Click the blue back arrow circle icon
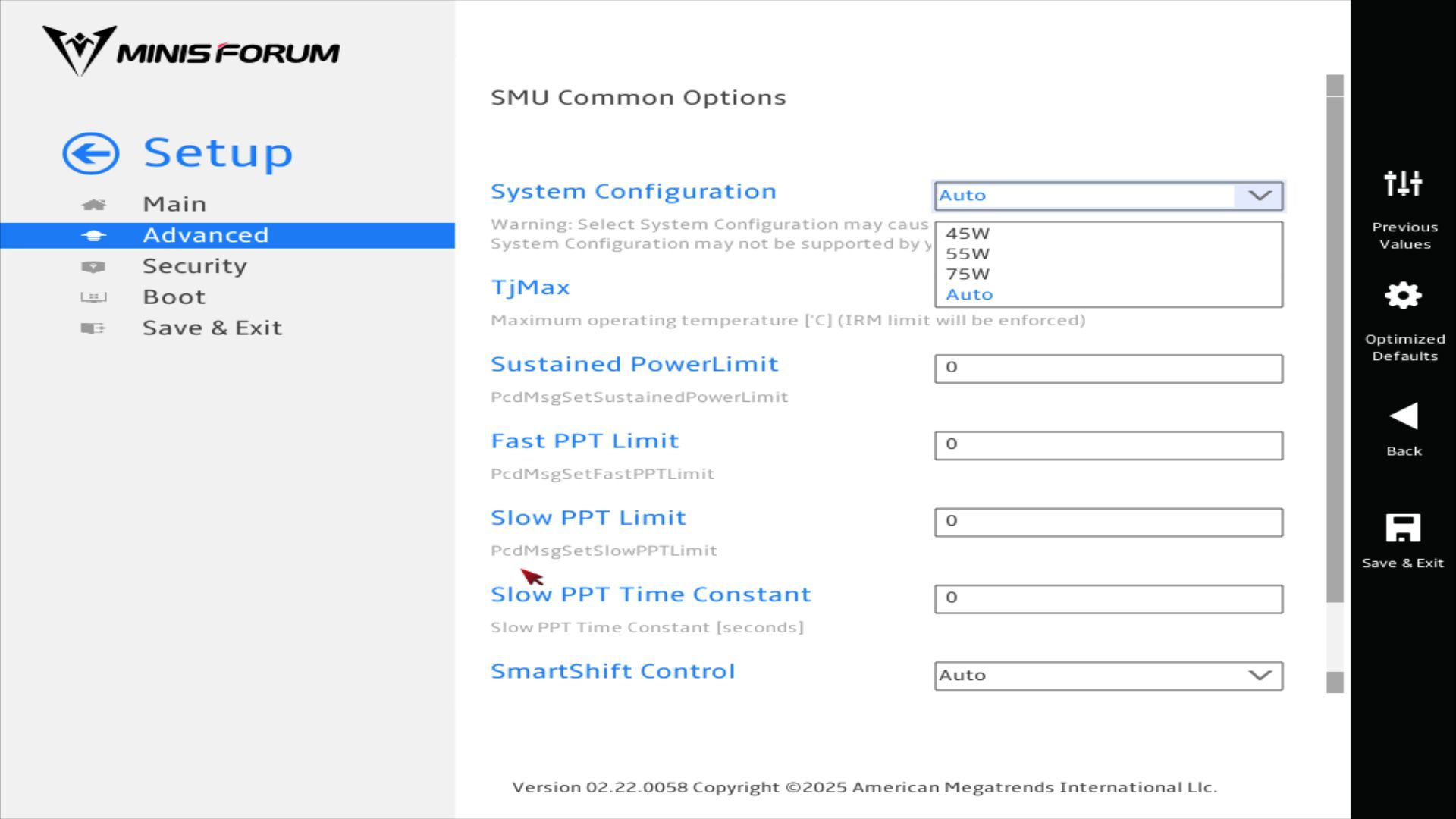 click(x=90, y=154)
